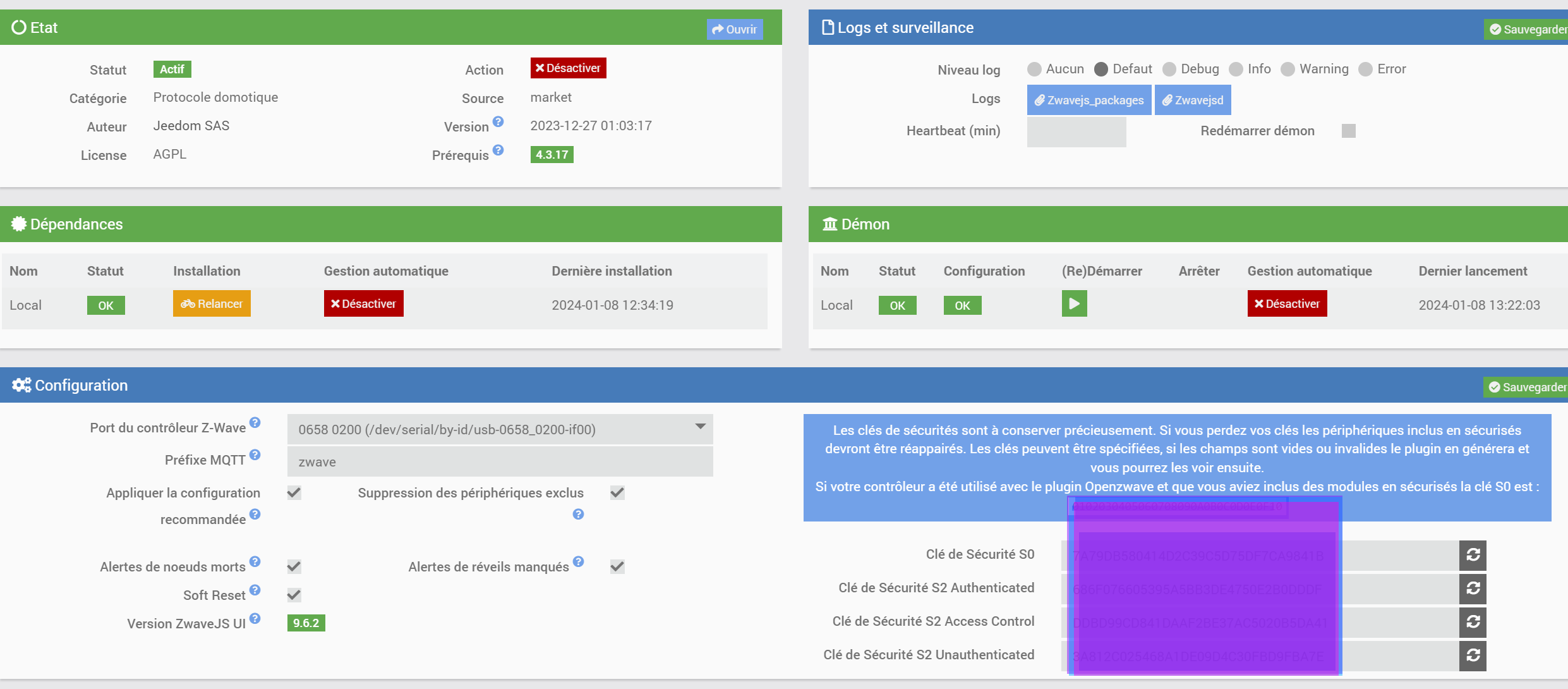Toggle the Soft Reset checkbox
The width and height of the screenshot is (1568, 689).
pyautogui.click(x=294, y=595)
